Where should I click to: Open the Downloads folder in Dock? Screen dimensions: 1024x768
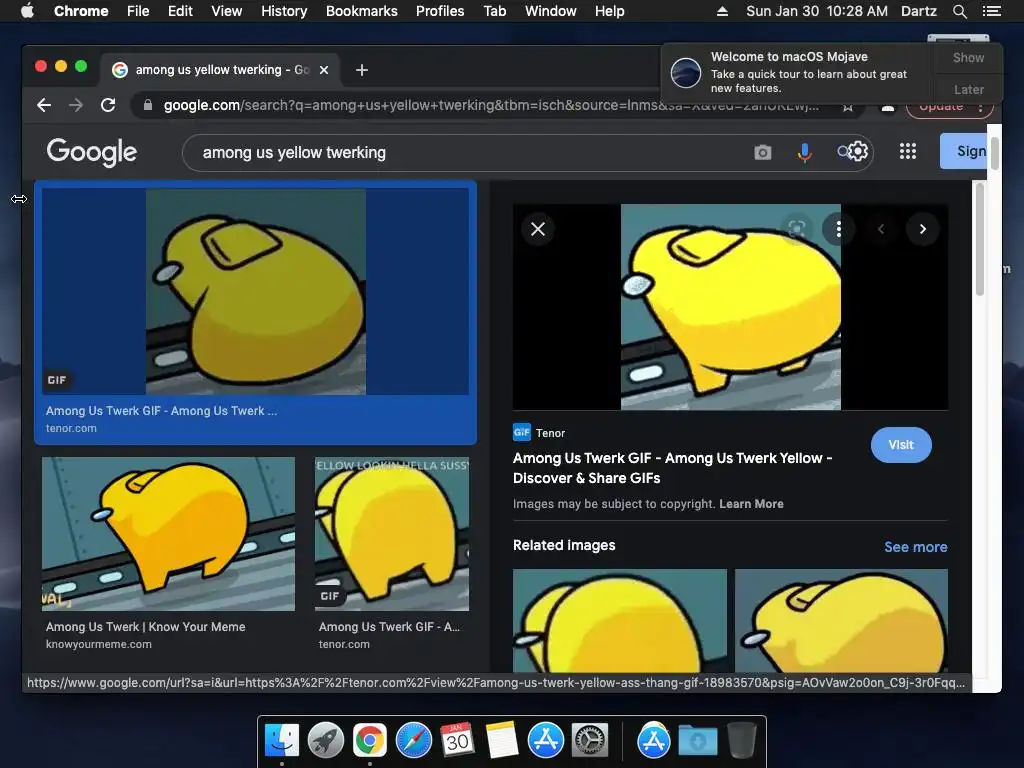tap(697, 741)
